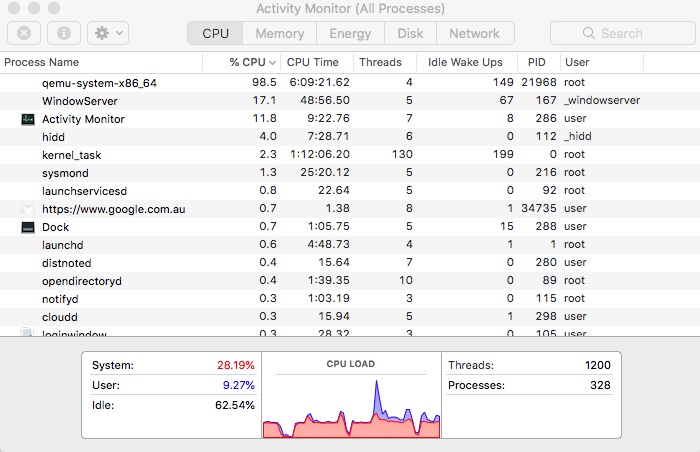Click the 98.5 CPU percentage cell
Viewport: 700px width, 452px height.
pyautogui.click(x=264, y=82)
